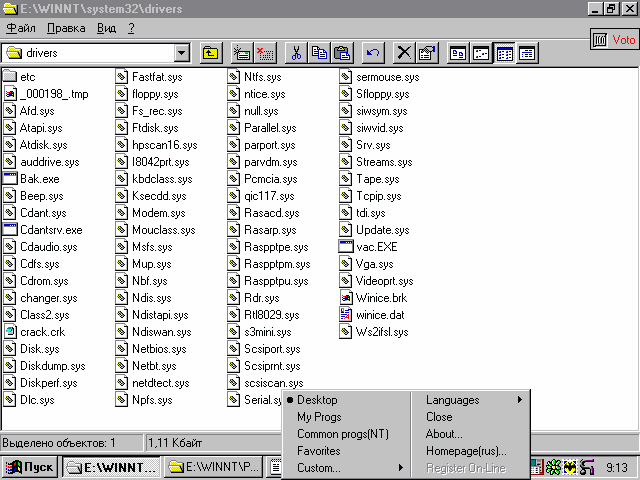
Task: Click the green flower tray icon
Action: 553,467
